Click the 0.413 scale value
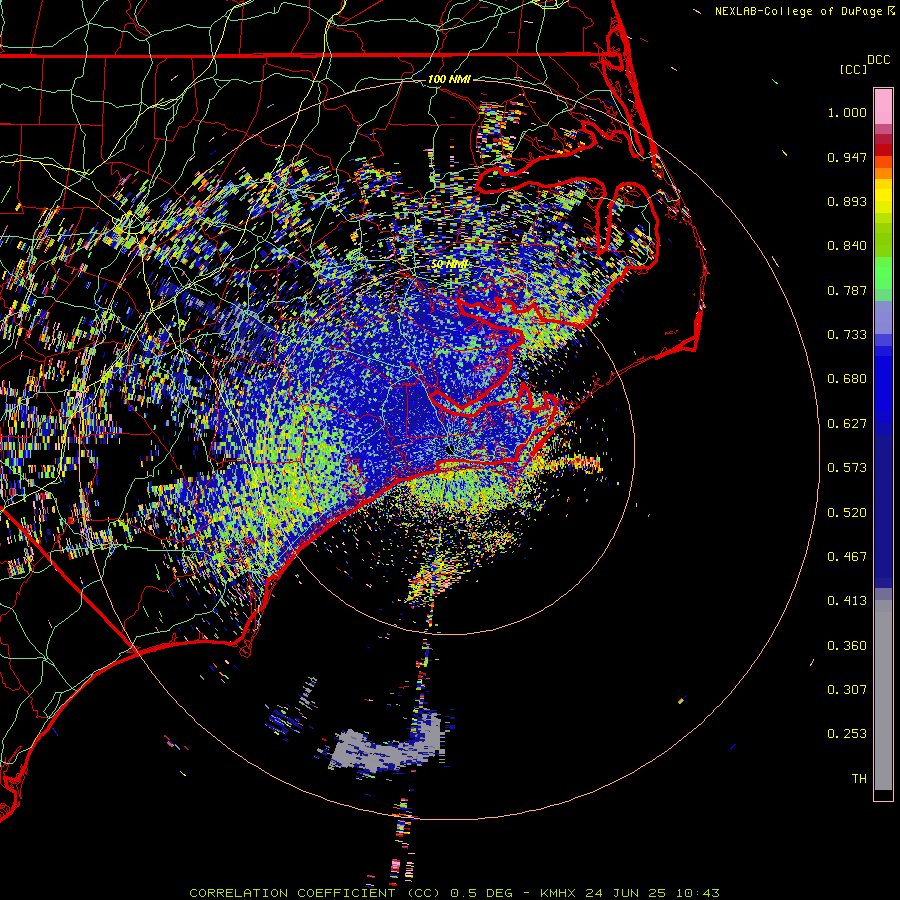This screenshot has height=900, width=900. pos(847,601)
